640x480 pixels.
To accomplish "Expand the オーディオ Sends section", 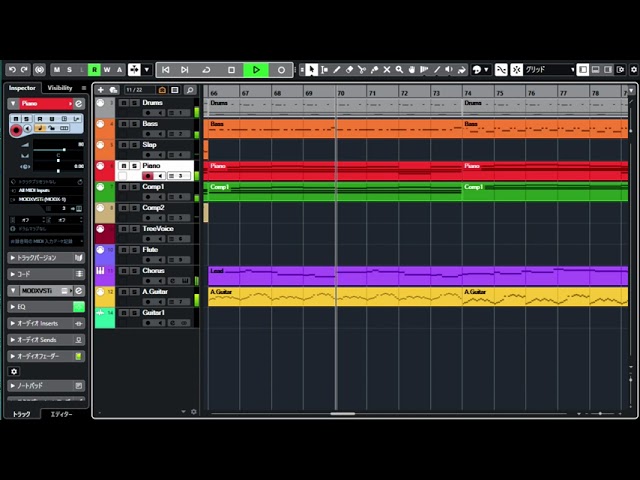I will (x=46, y=340).
